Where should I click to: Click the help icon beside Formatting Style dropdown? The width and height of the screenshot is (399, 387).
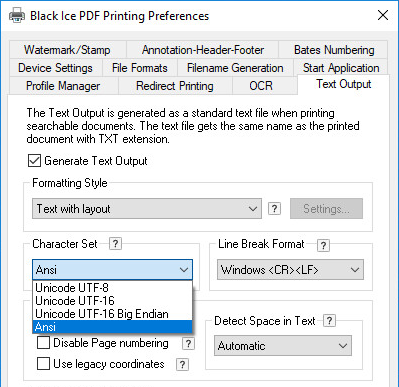coord(274,209)
